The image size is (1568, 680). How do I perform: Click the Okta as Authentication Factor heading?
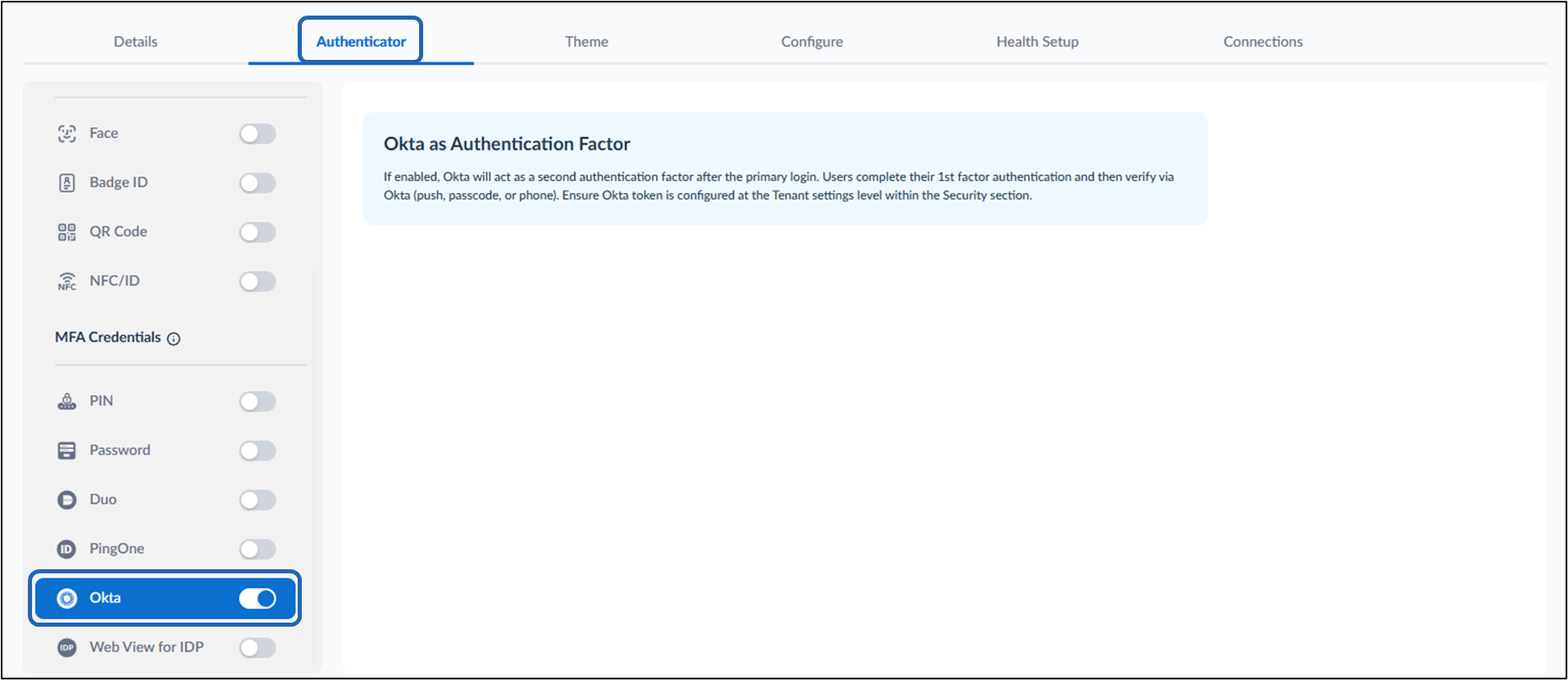click(507, 144)
